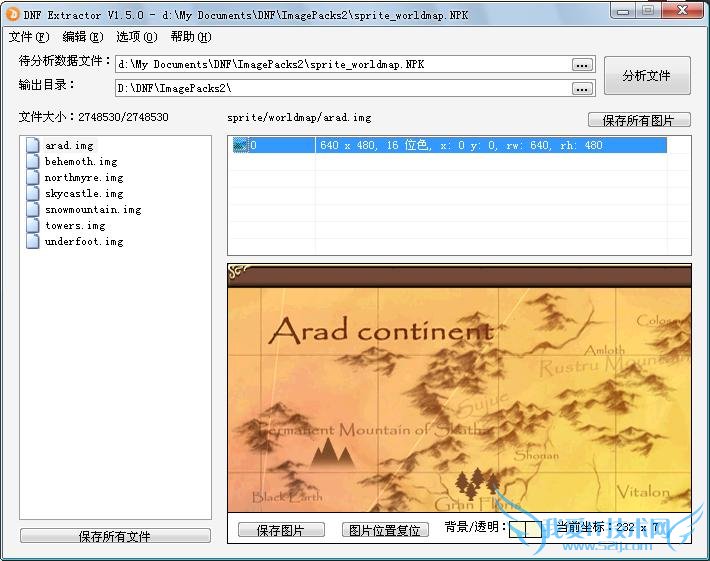The height and width of the screenshot is (561, 710).
Task: Click the 保存图片 button
Action: [x=281, y=530]
